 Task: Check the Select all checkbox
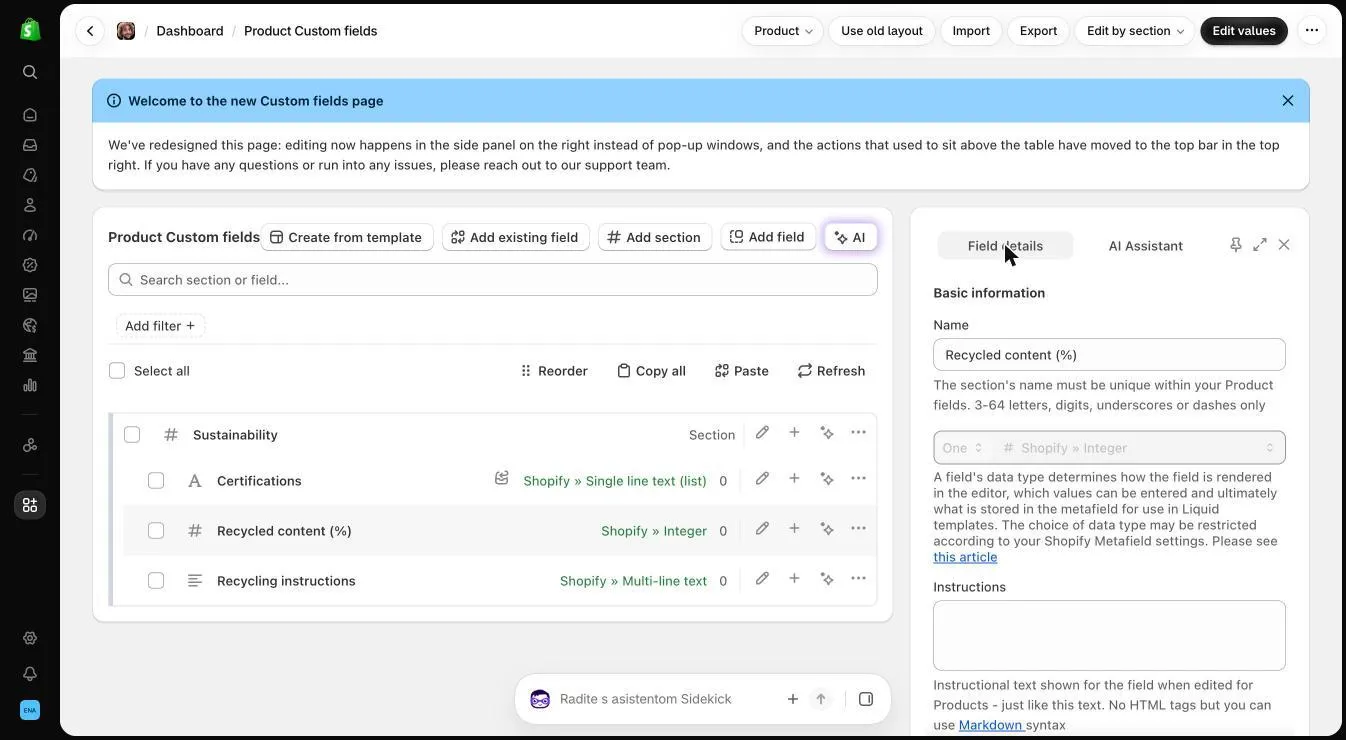coord(117,371)
